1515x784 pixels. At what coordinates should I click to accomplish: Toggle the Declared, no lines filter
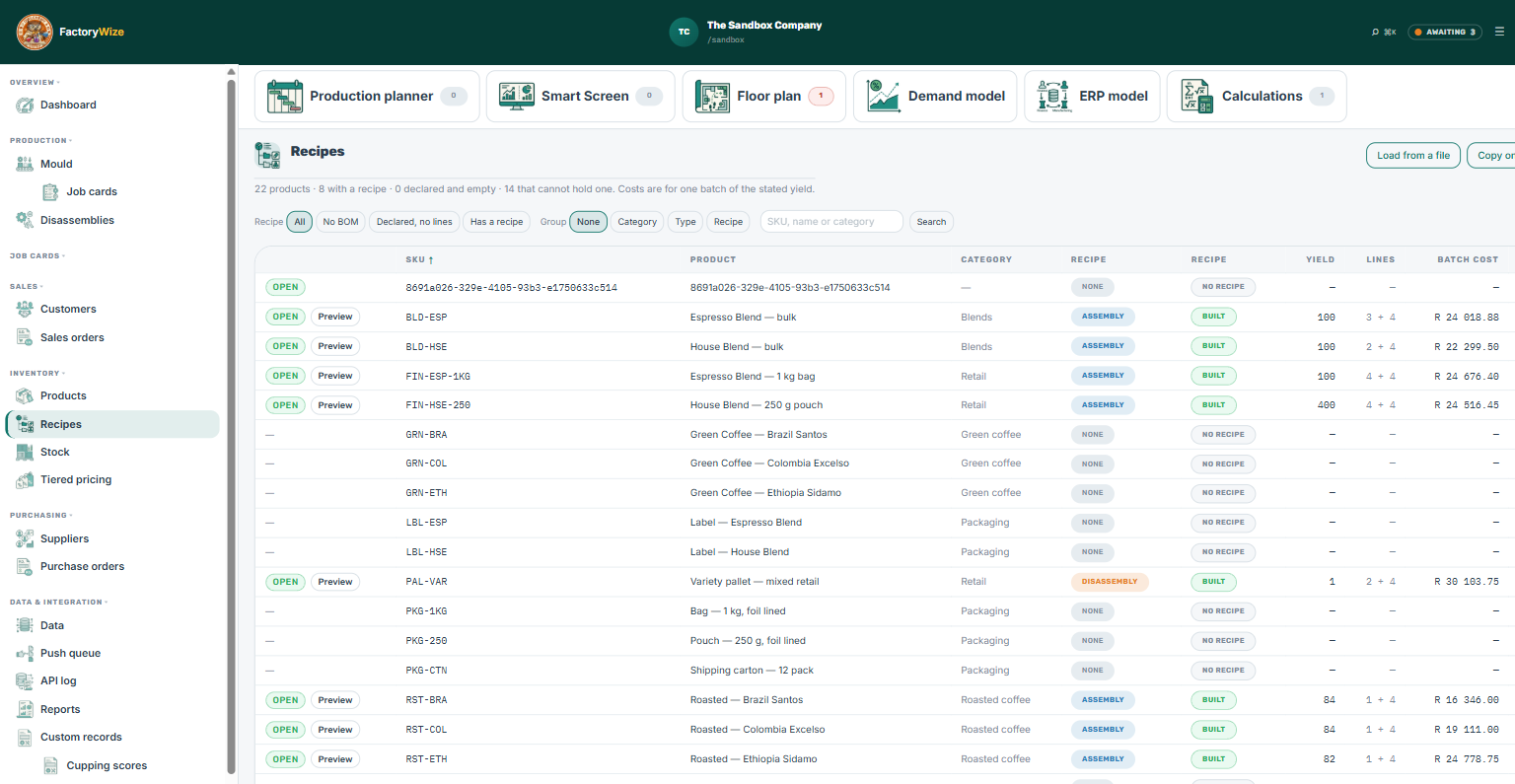pyautogui.click(x=414, y=222)
